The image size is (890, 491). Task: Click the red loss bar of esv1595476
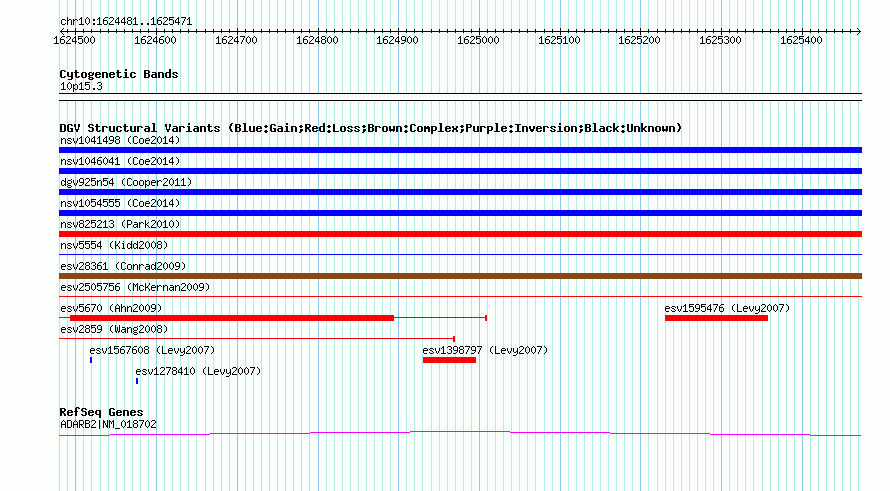click(x=716, y=318)
